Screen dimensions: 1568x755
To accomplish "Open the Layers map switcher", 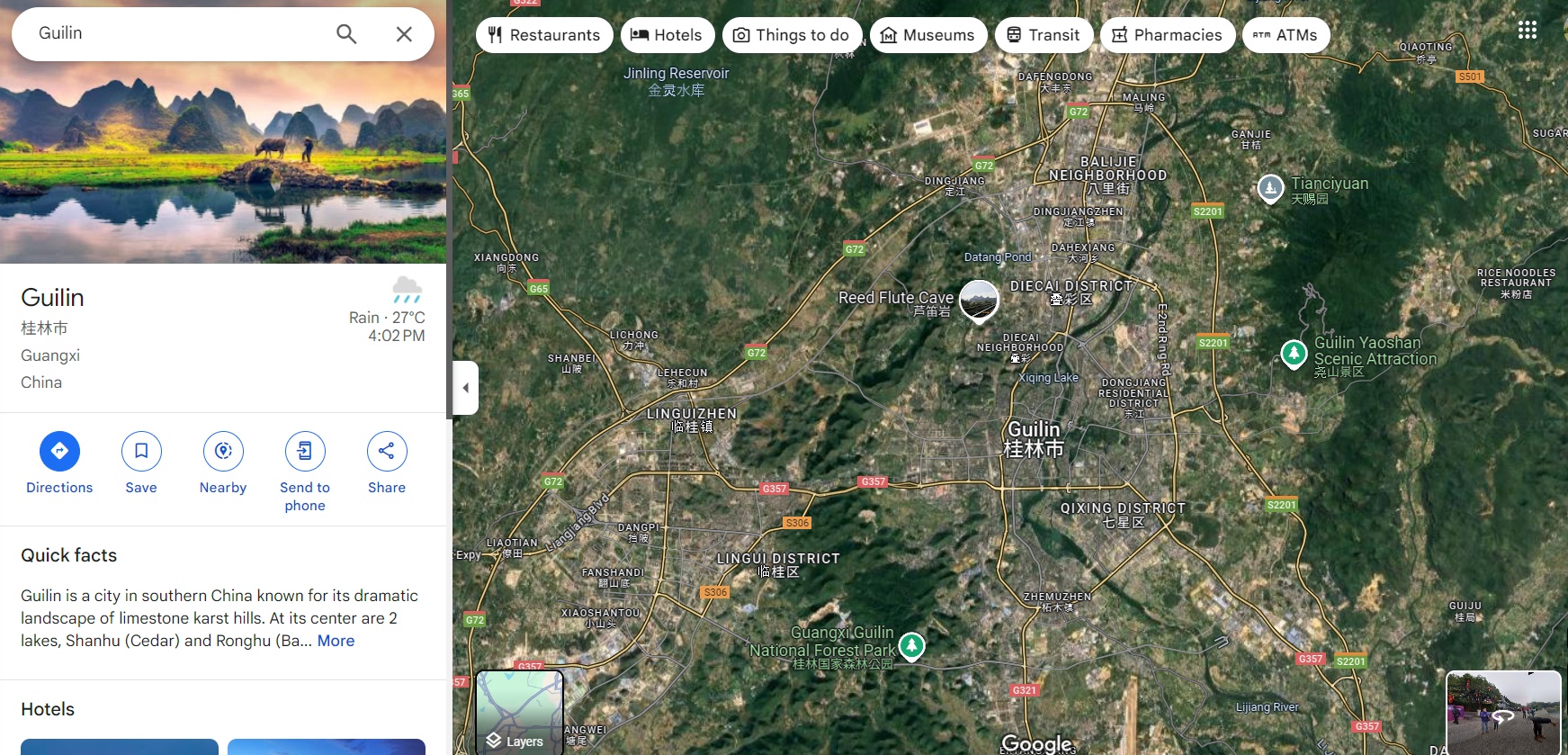I will point(520,713).
